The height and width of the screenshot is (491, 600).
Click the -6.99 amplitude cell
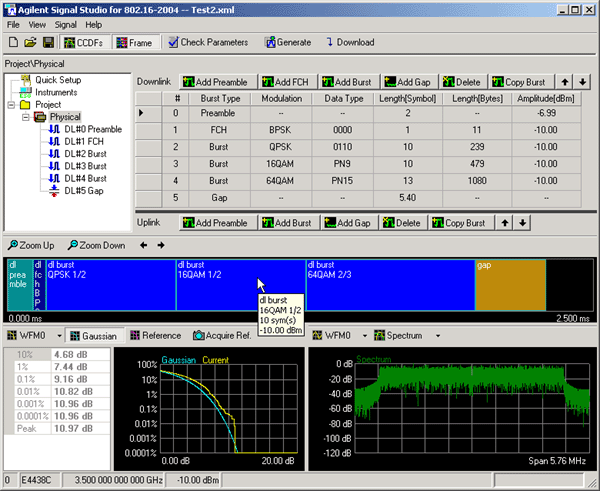(x=546, y=113)
